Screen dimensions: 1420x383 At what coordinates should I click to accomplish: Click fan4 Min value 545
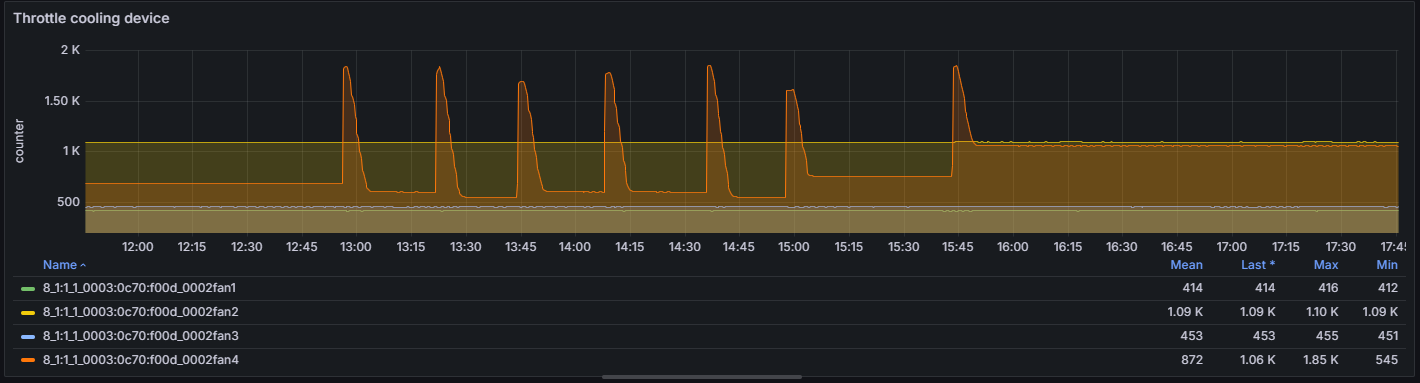1387,360
